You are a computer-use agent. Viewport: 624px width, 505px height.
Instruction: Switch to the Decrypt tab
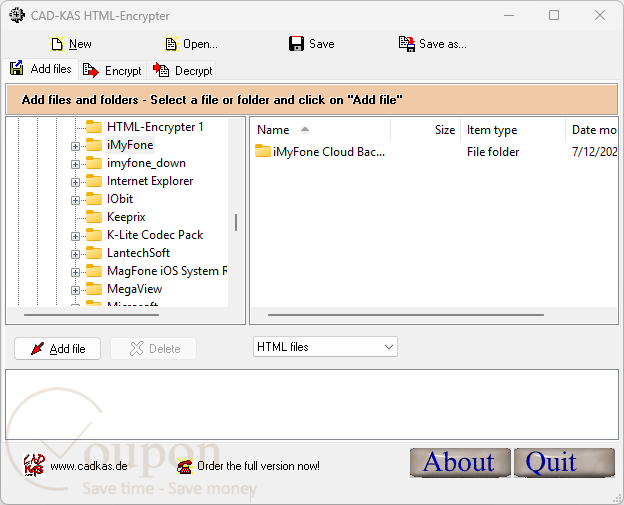[182, 71]
